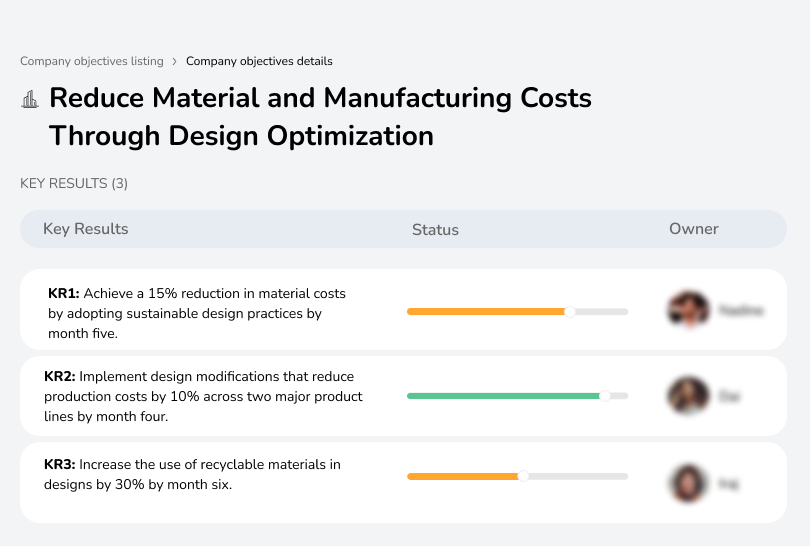Screen dimensions: 810x546
Task: Open the KR2 owner's avatar
Action: click(688, 396)
